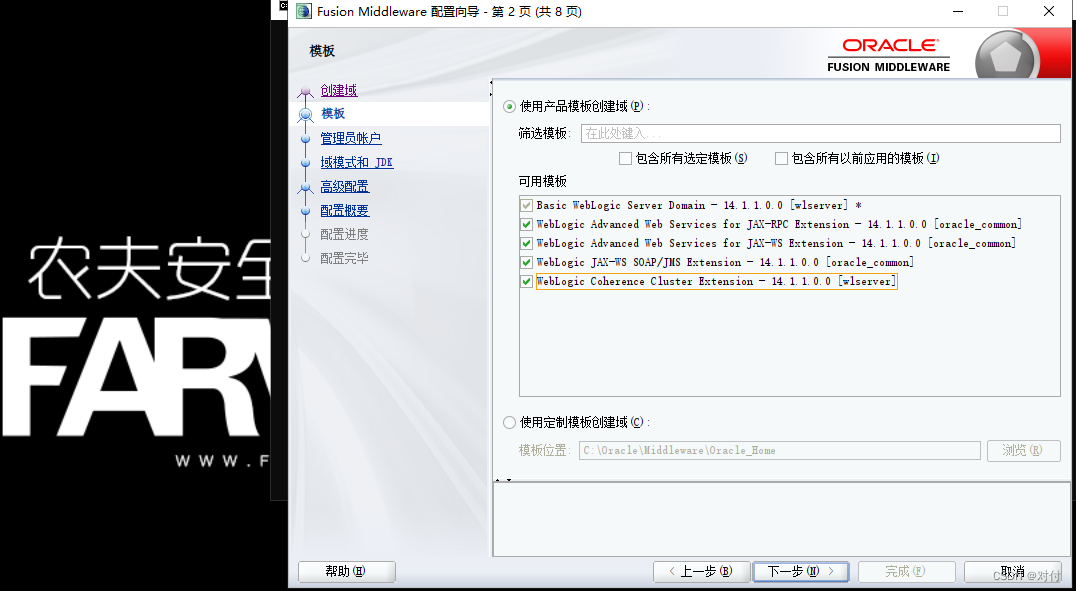Select Basic WebLogic Server Domain row text
1076x591 pixels.
[699, 205]
